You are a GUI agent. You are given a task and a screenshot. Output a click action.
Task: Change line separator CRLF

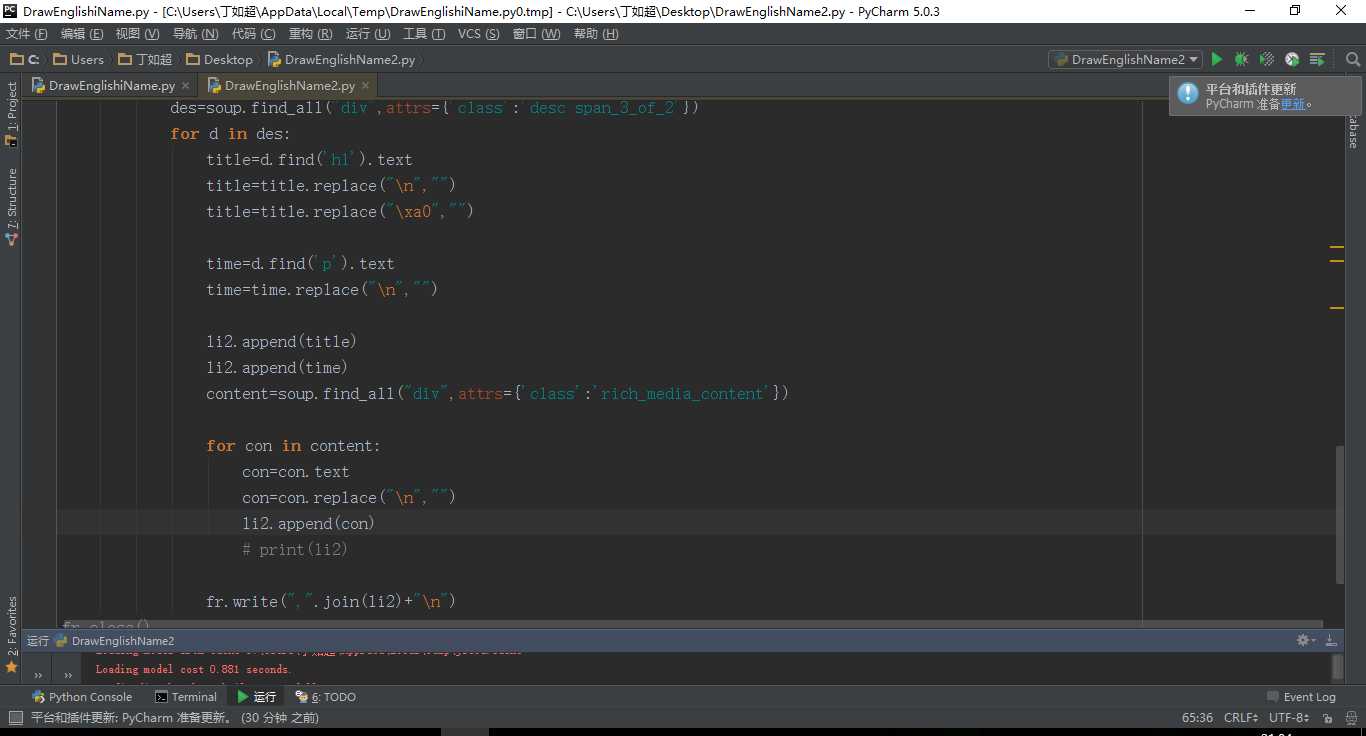(x=1241, y=718)
